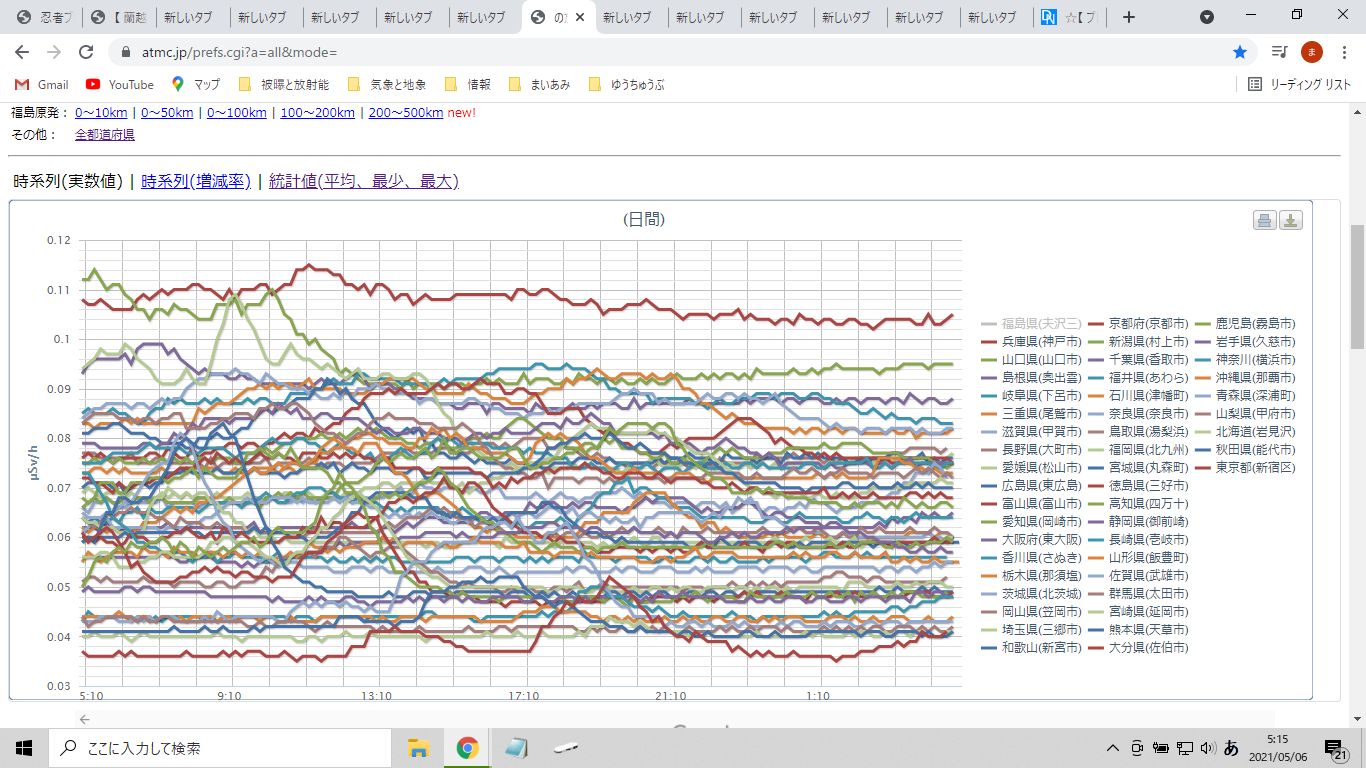The image size is (1366, 768).
Task: Show hidden system tray icons
Action: [x=1112, y=748]
